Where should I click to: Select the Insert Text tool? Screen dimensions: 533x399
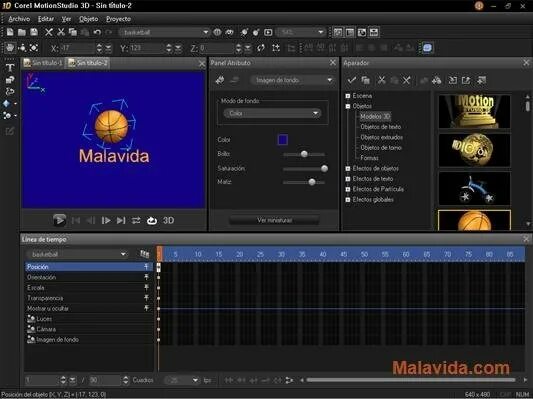coord(10,67)
